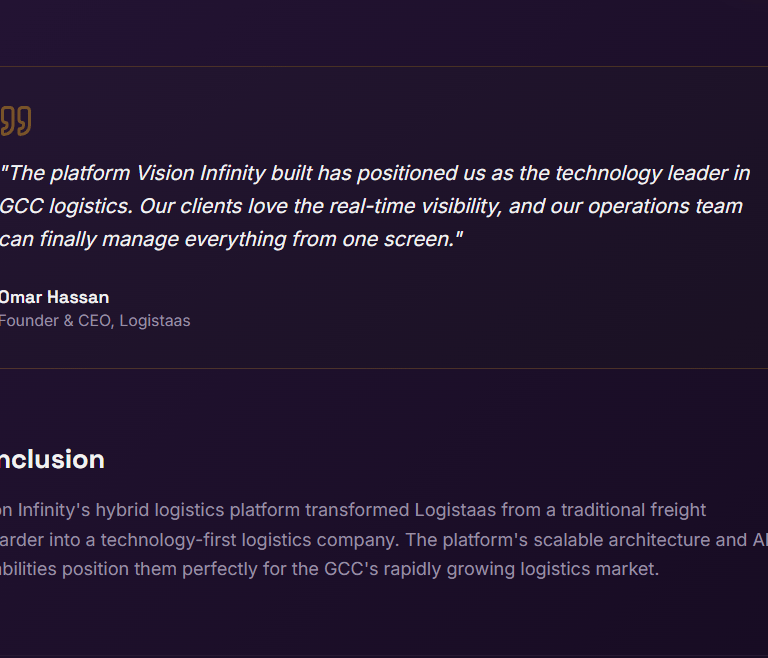Click the author name Omar Hassan
The width and height of the screenshot is (768, 658).
(x=54, y=297)
